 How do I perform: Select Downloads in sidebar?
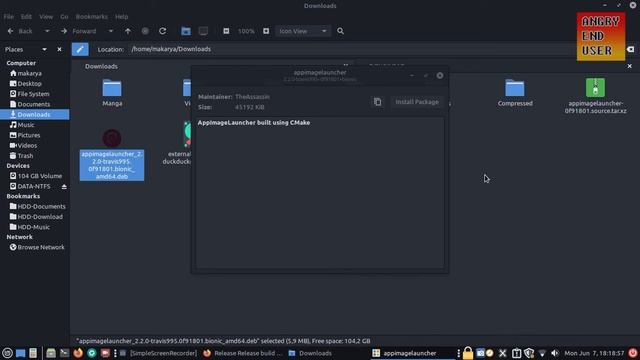coord(35,114)
